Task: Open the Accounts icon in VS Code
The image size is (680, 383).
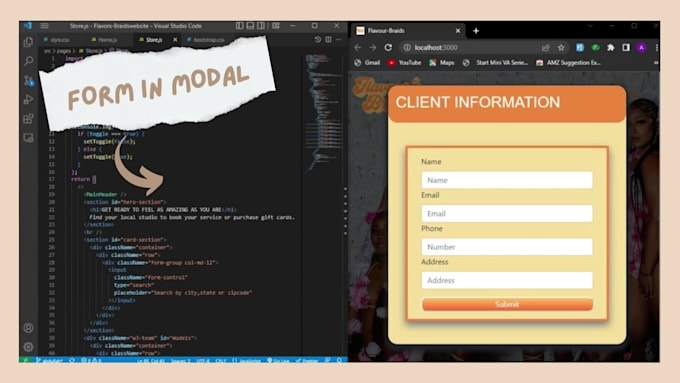Action: (x=29, y=328)
